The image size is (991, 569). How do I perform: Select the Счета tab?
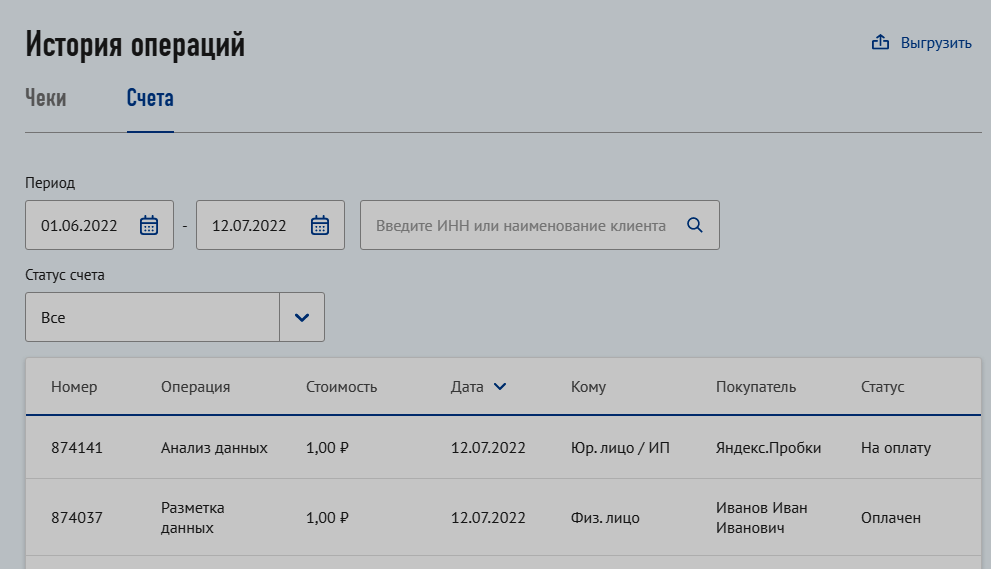150,98
